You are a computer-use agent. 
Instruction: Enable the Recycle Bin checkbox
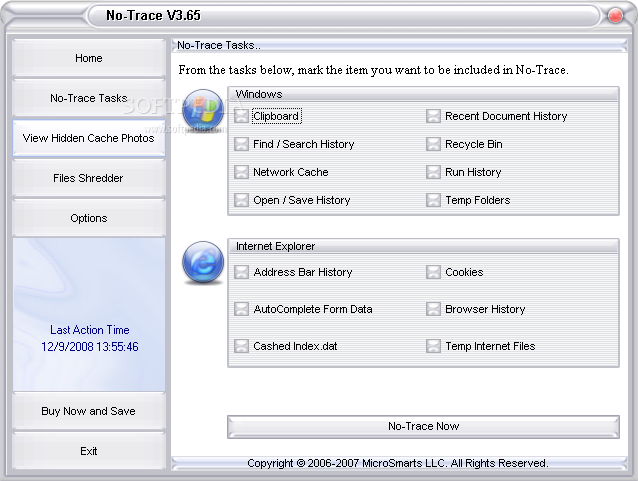pos(433,144)
